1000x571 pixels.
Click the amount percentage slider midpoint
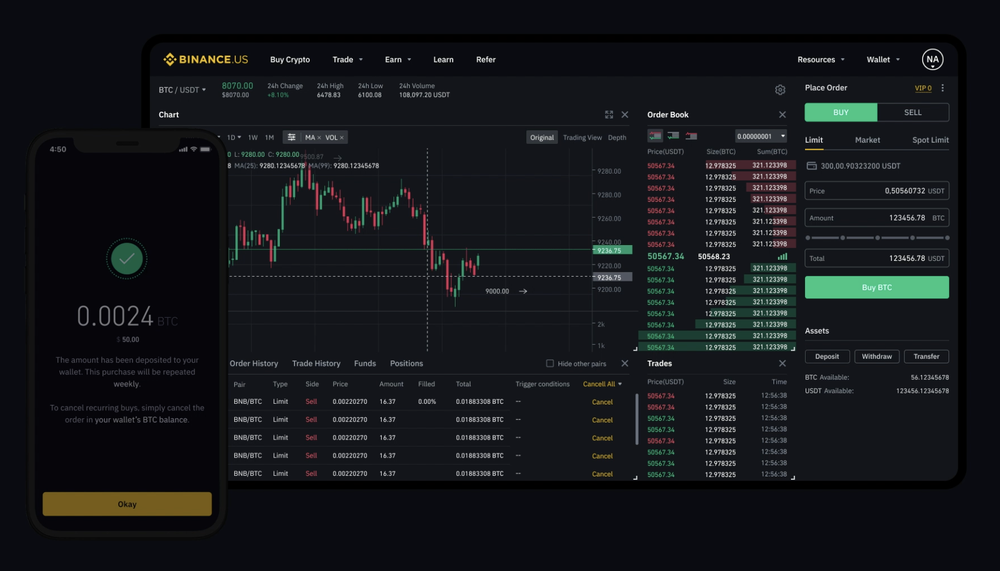pyautogui.click(x=878, y=237)
